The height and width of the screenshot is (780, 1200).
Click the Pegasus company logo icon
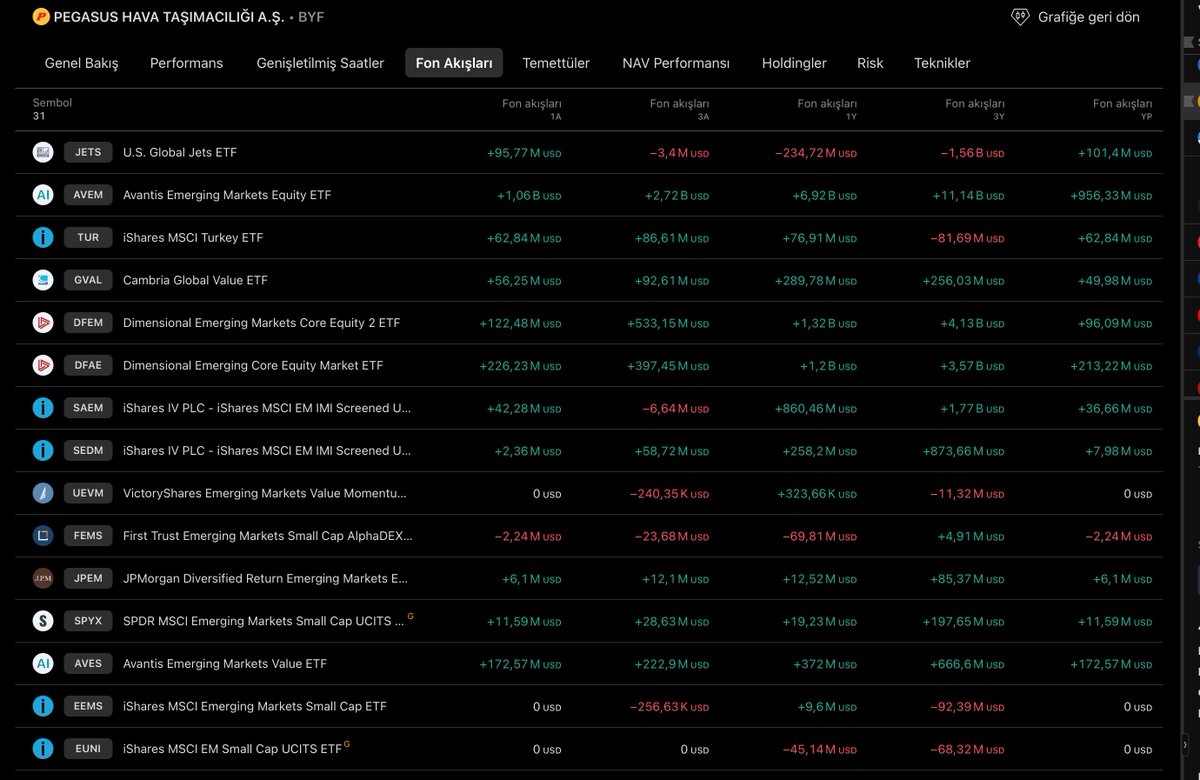tap(41, 17)
